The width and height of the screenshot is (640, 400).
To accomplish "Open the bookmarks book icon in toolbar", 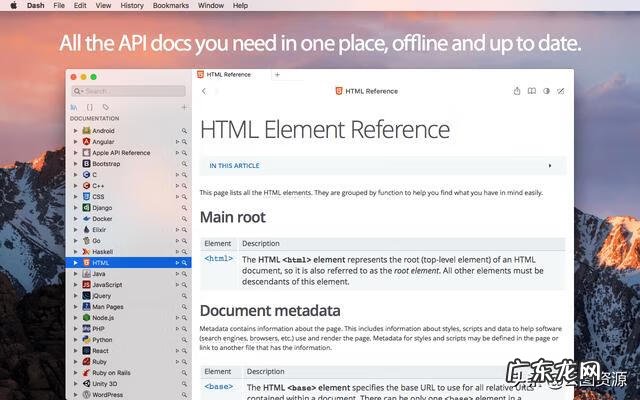I will coord(532,91).
